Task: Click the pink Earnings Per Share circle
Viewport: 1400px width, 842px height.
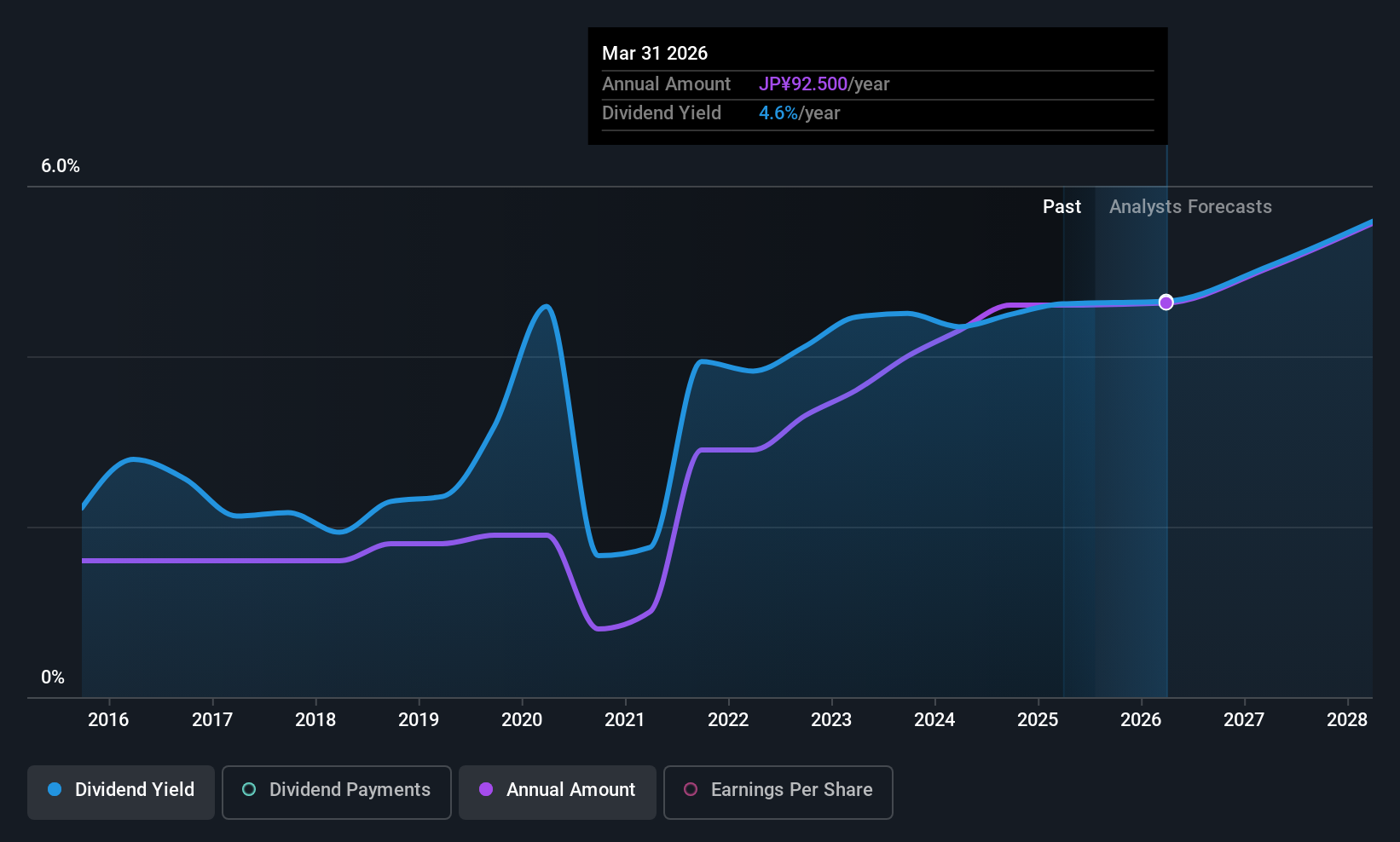Action: tap(691, 789)
